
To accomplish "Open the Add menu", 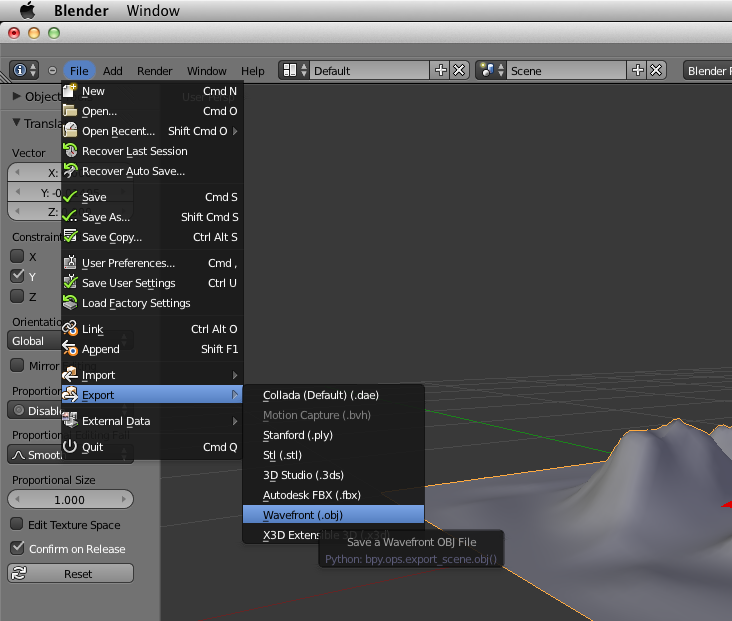I will (x=113, y=71).
